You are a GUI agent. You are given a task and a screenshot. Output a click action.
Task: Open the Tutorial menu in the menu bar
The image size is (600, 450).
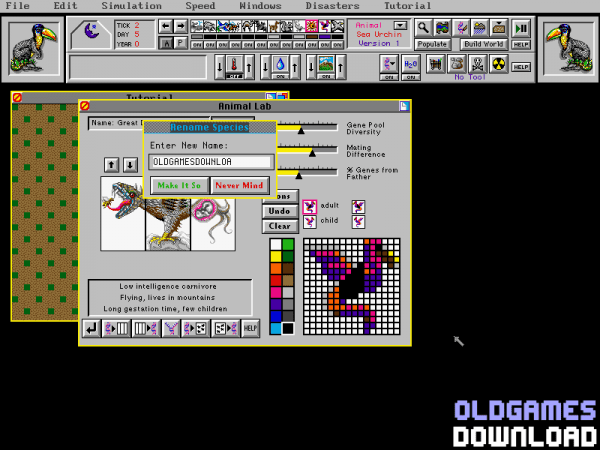[x=407, y=6]
